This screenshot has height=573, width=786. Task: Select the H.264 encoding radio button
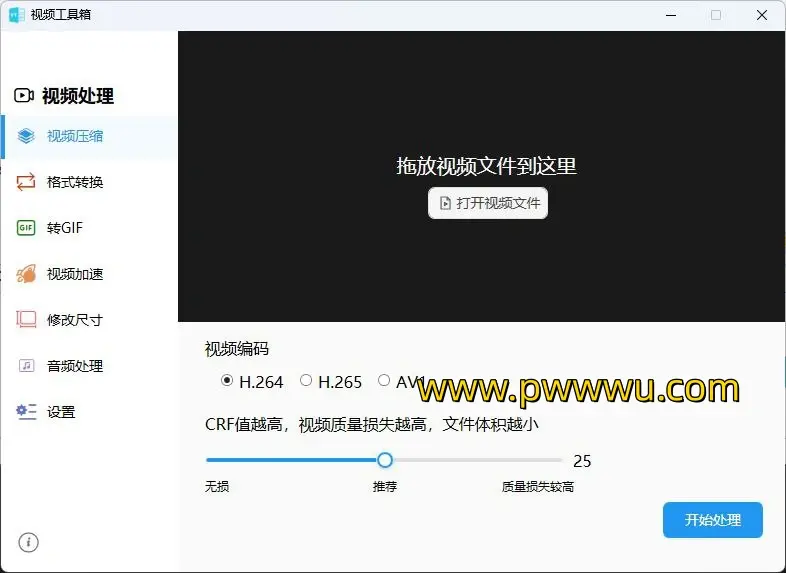pos(227,381)
